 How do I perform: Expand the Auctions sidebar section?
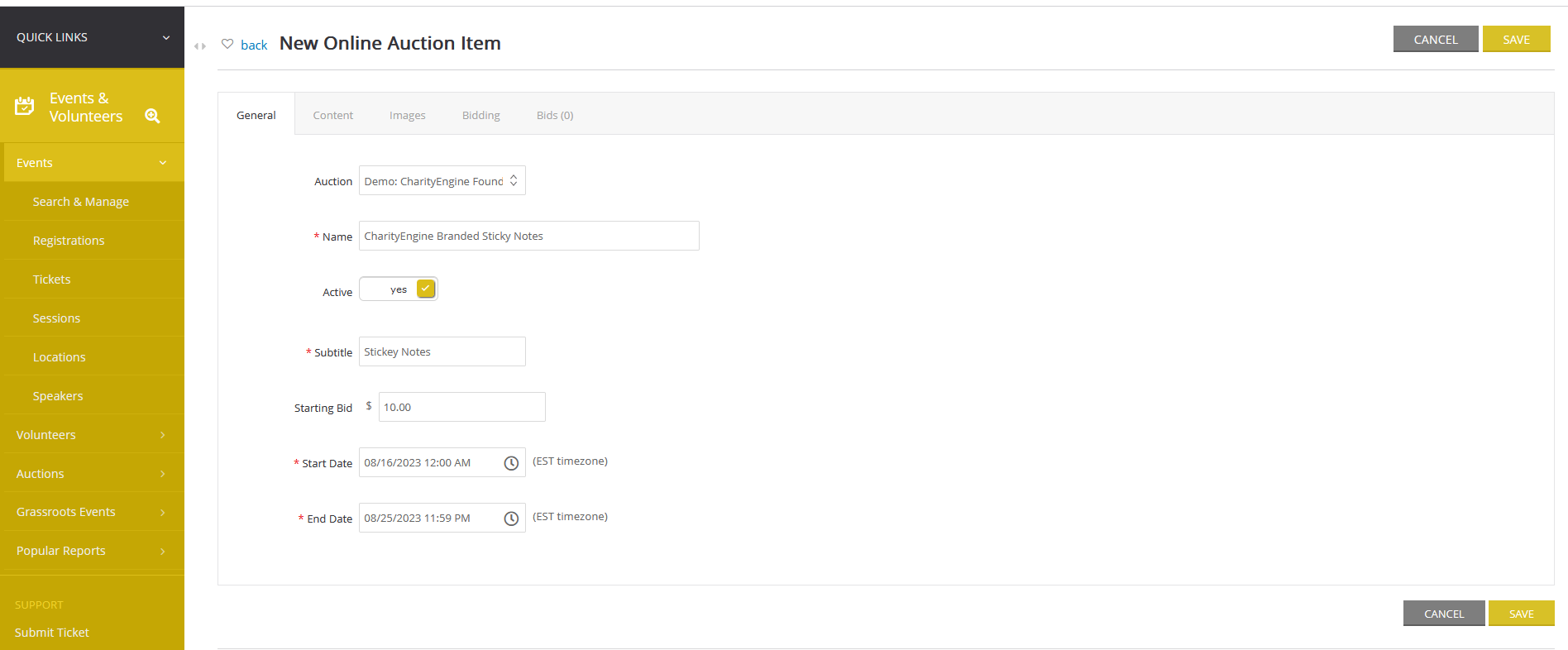tap(92, 474)
